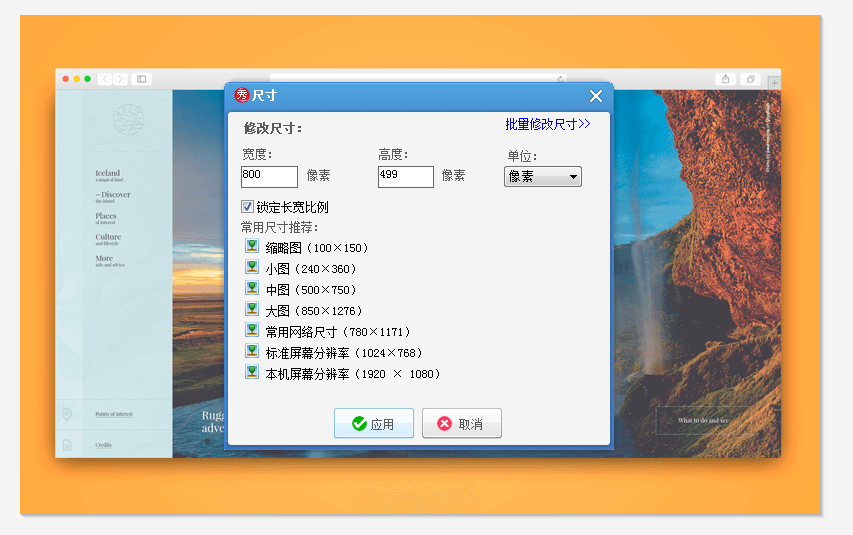Click What to do and see button
The width and height of the screenshot is (853, 535).
pyautogui.click(x=703, y=420)
